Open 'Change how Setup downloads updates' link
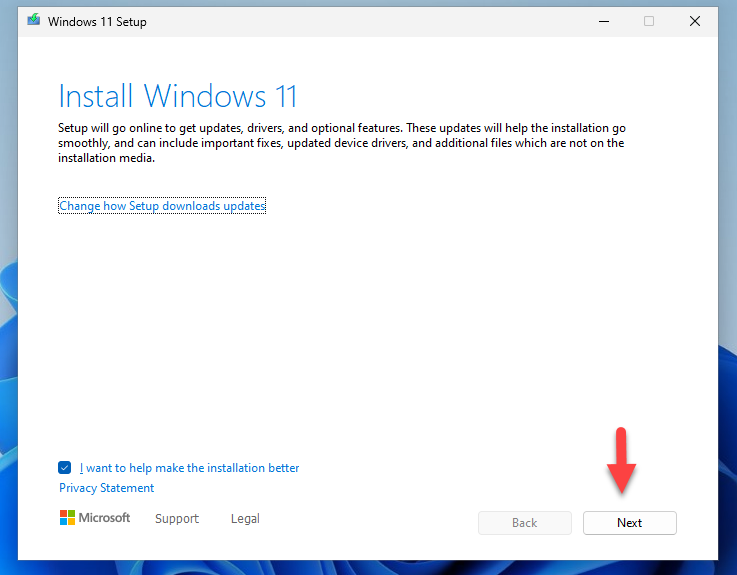The width and height of the screenshot is (737, 575). coord(162,206)
